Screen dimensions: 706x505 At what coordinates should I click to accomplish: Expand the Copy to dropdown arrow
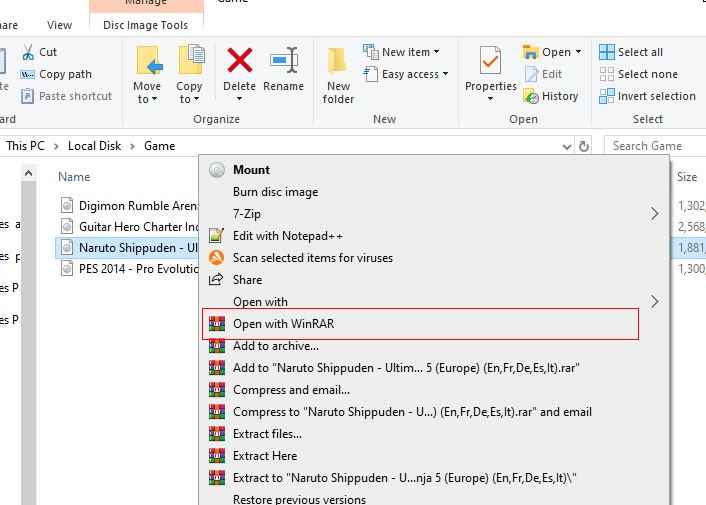click(x=196, y=99)
